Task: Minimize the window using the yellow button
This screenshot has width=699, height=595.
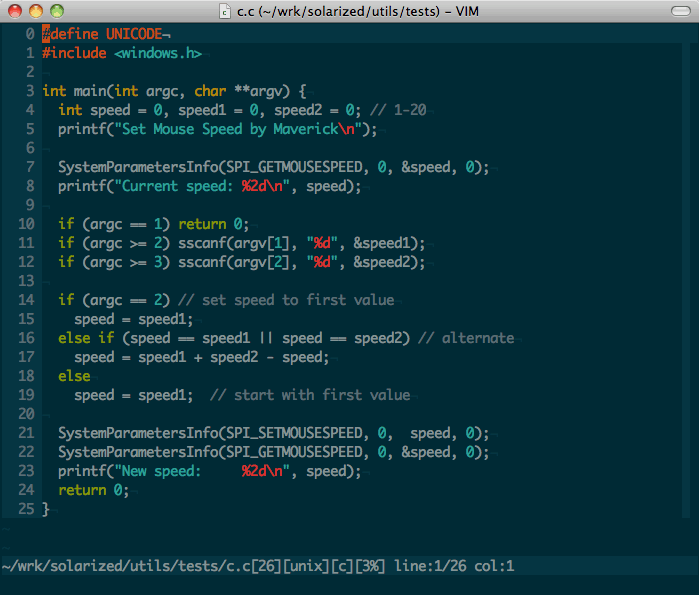Action: pos(36,11)
